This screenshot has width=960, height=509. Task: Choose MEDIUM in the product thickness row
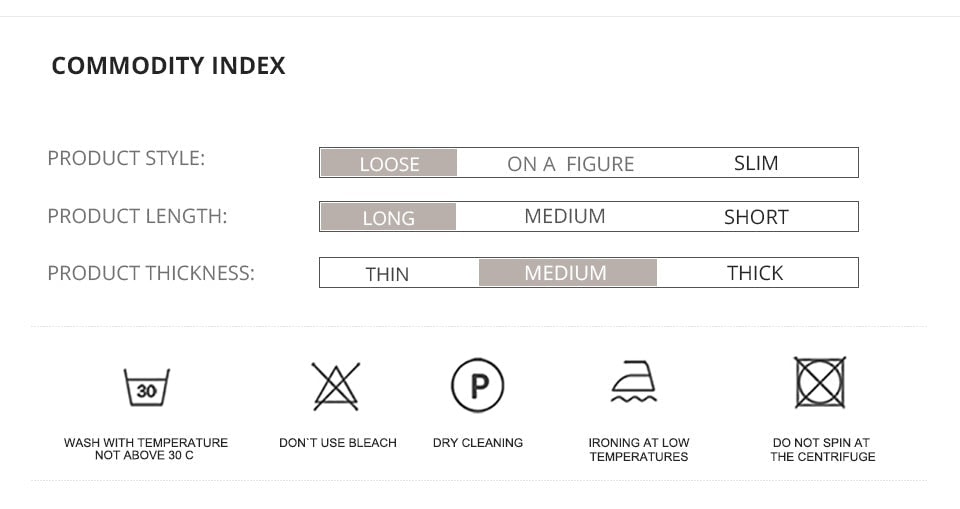point(566,273)
